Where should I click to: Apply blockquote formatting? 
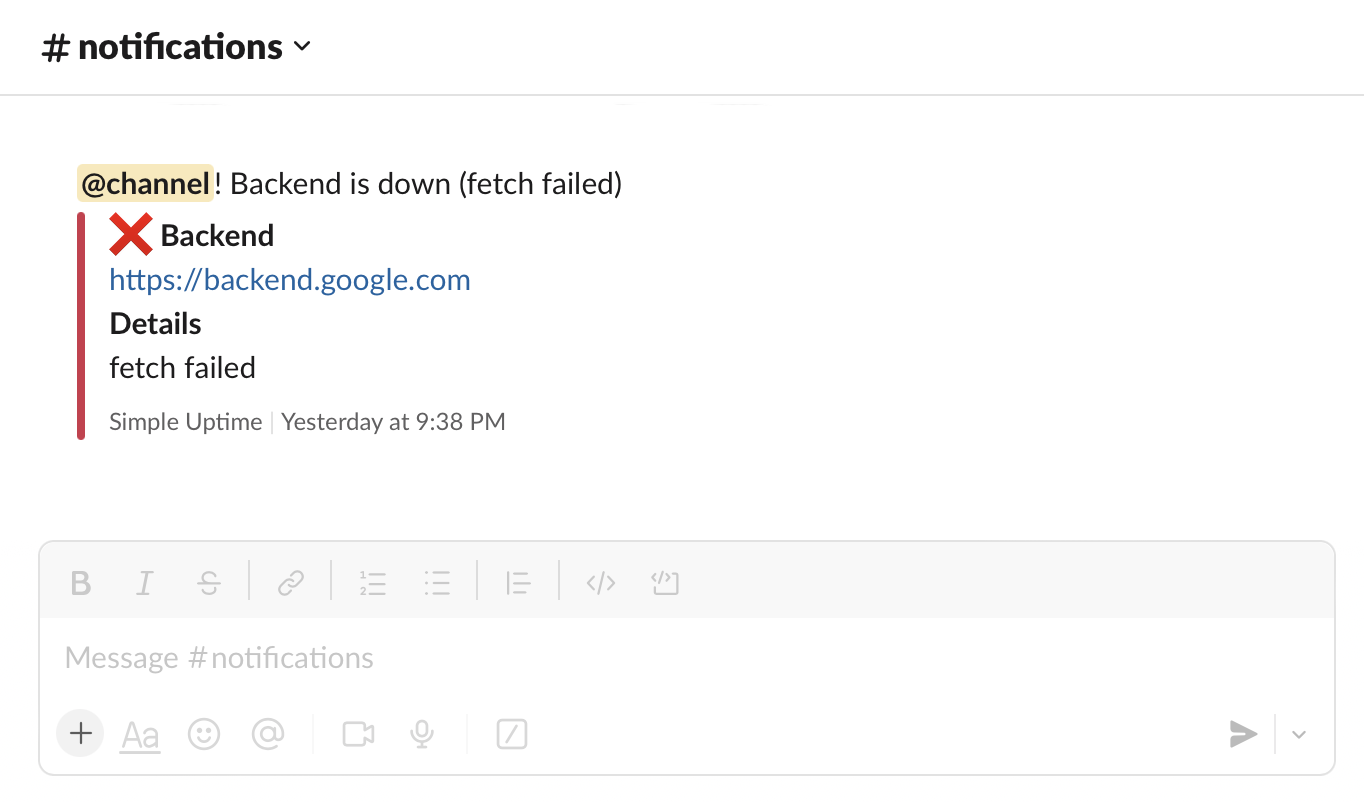[518, 583]
